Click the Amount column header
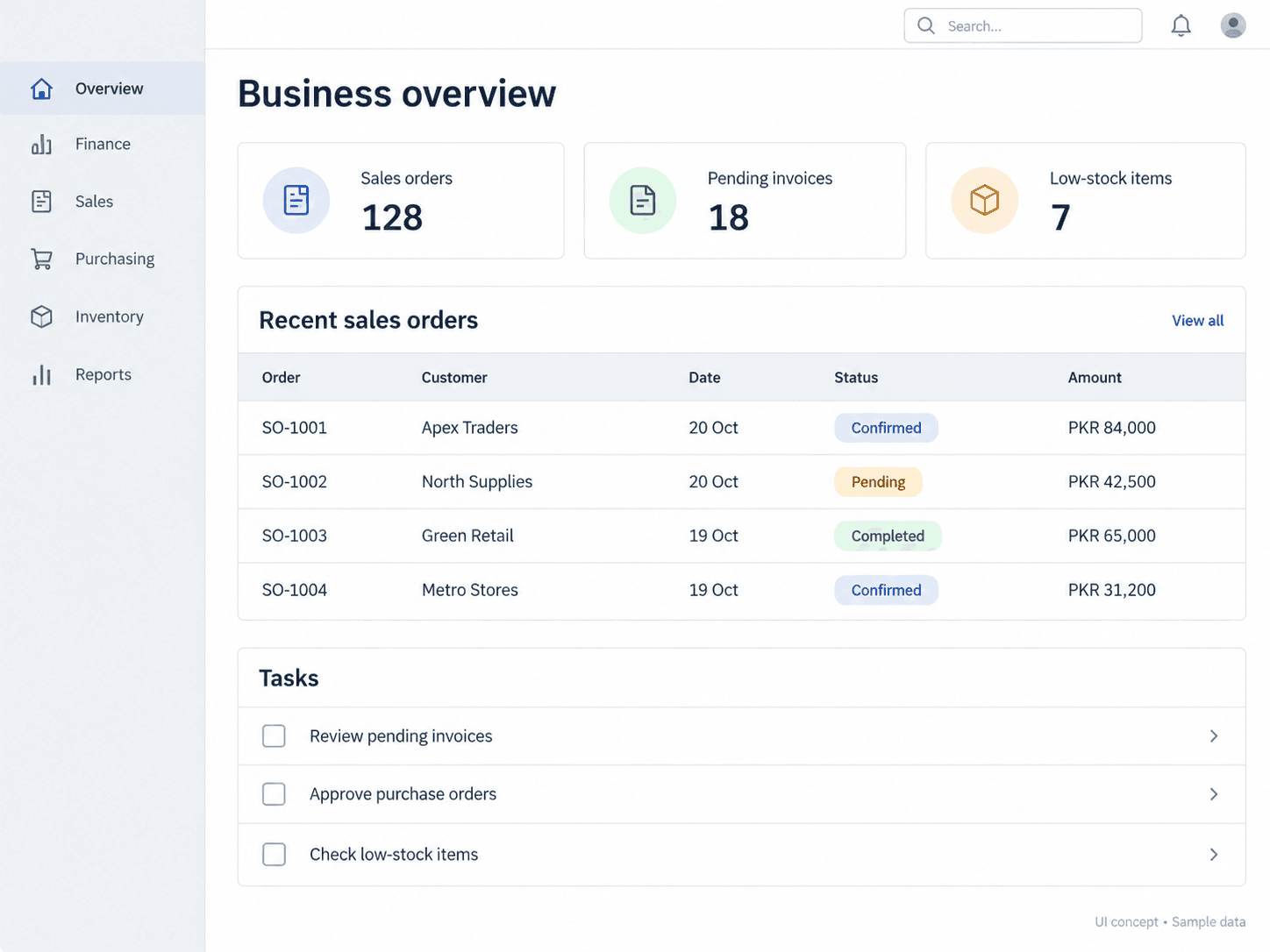This screenshot has width=1270, height=952. tap(1095, 378)
